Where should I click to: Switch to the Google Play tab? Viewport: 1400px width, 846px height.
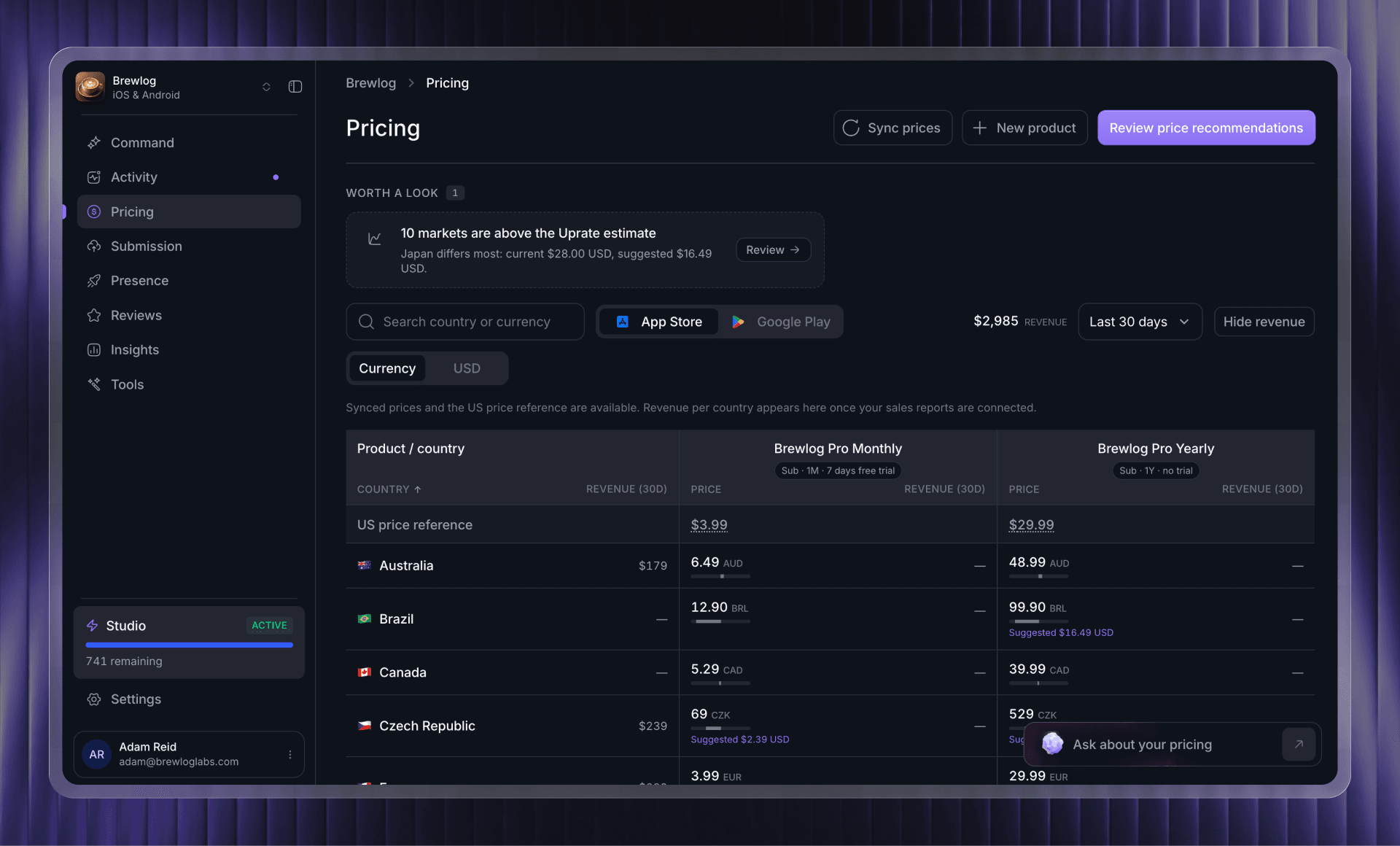(x=780, y=322)
